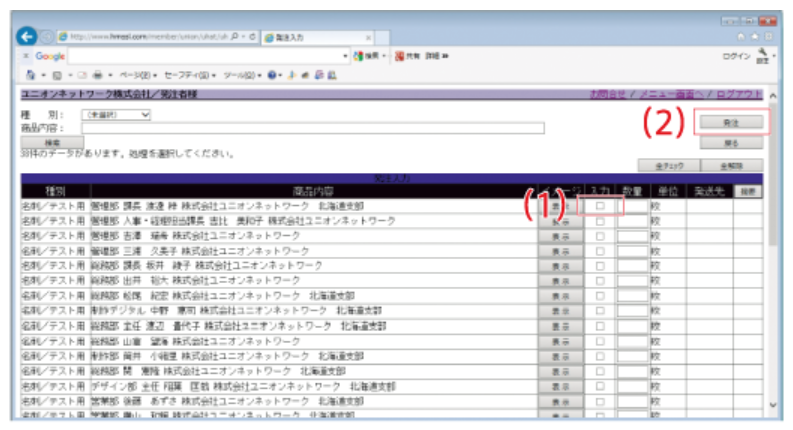Tick the 入力 checkbox for 管理部 課長 row
Screen dimensions: 793x430
[x=600, y=206]
